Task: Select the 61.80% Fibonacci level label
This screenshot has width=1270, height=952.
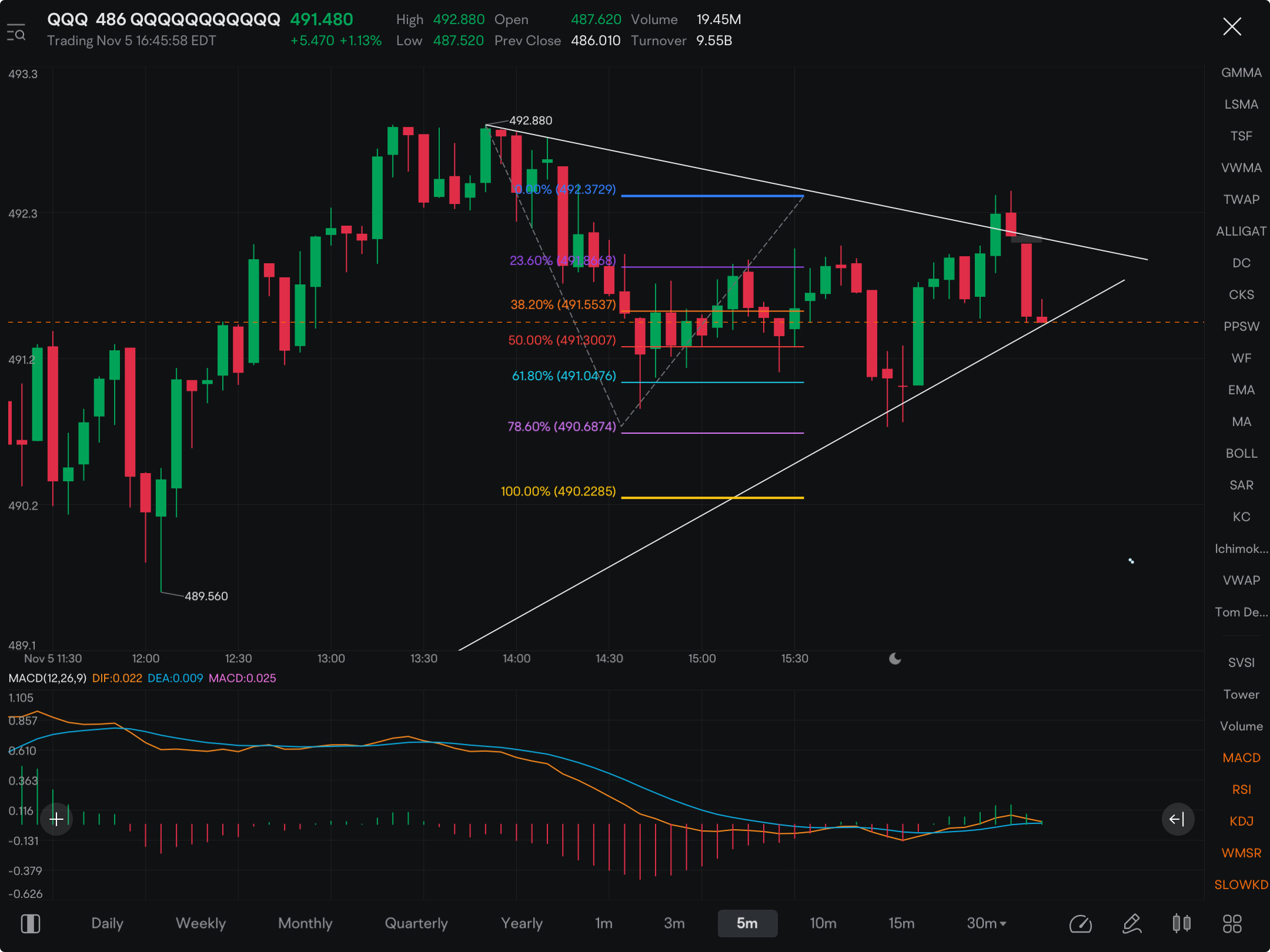Action: pos(564,376)
